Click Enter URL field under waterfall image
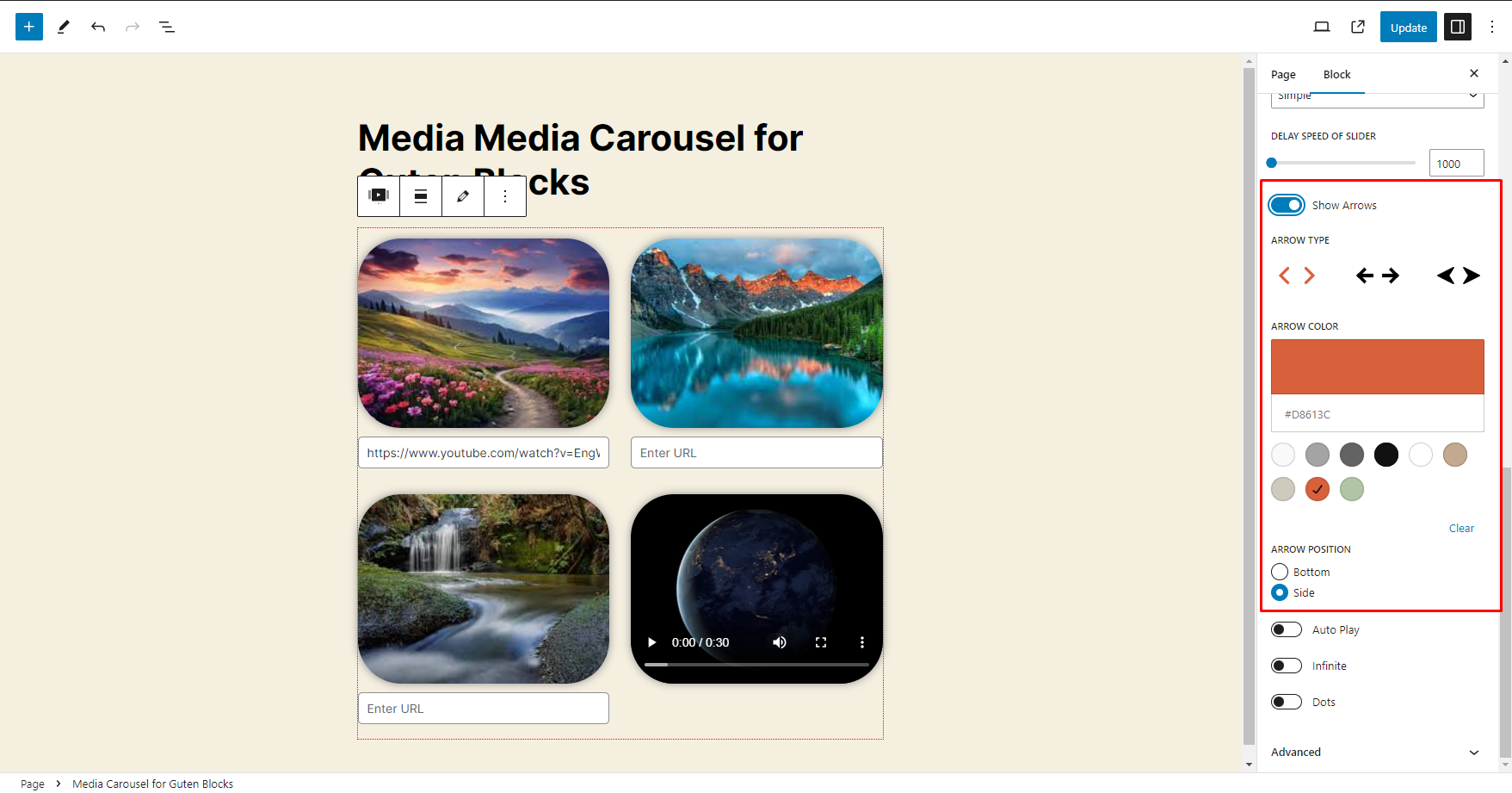The image size is (1512, 793). (x=484, y=709)
